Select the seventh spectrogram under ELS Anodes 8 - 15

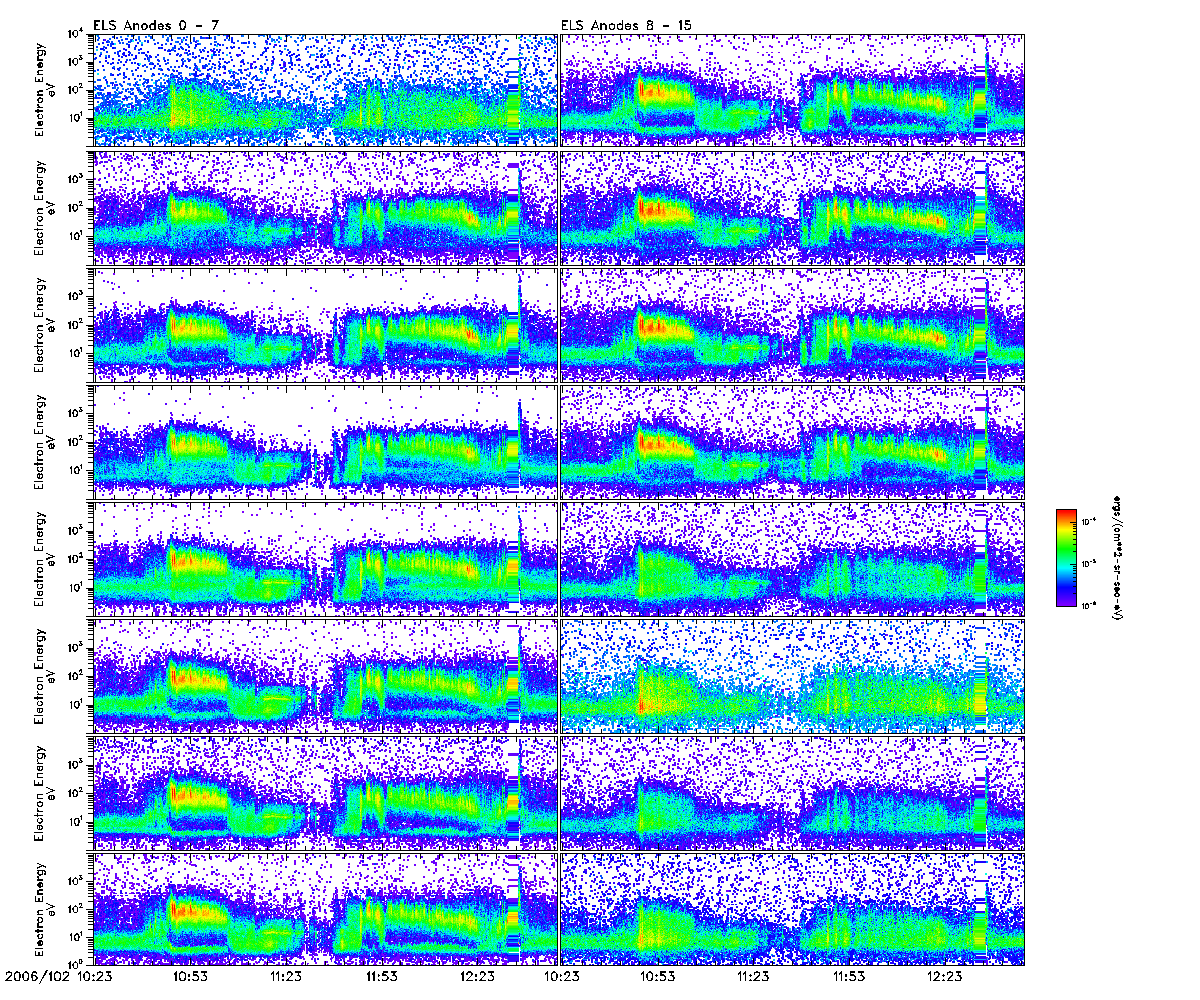[793, 794]
